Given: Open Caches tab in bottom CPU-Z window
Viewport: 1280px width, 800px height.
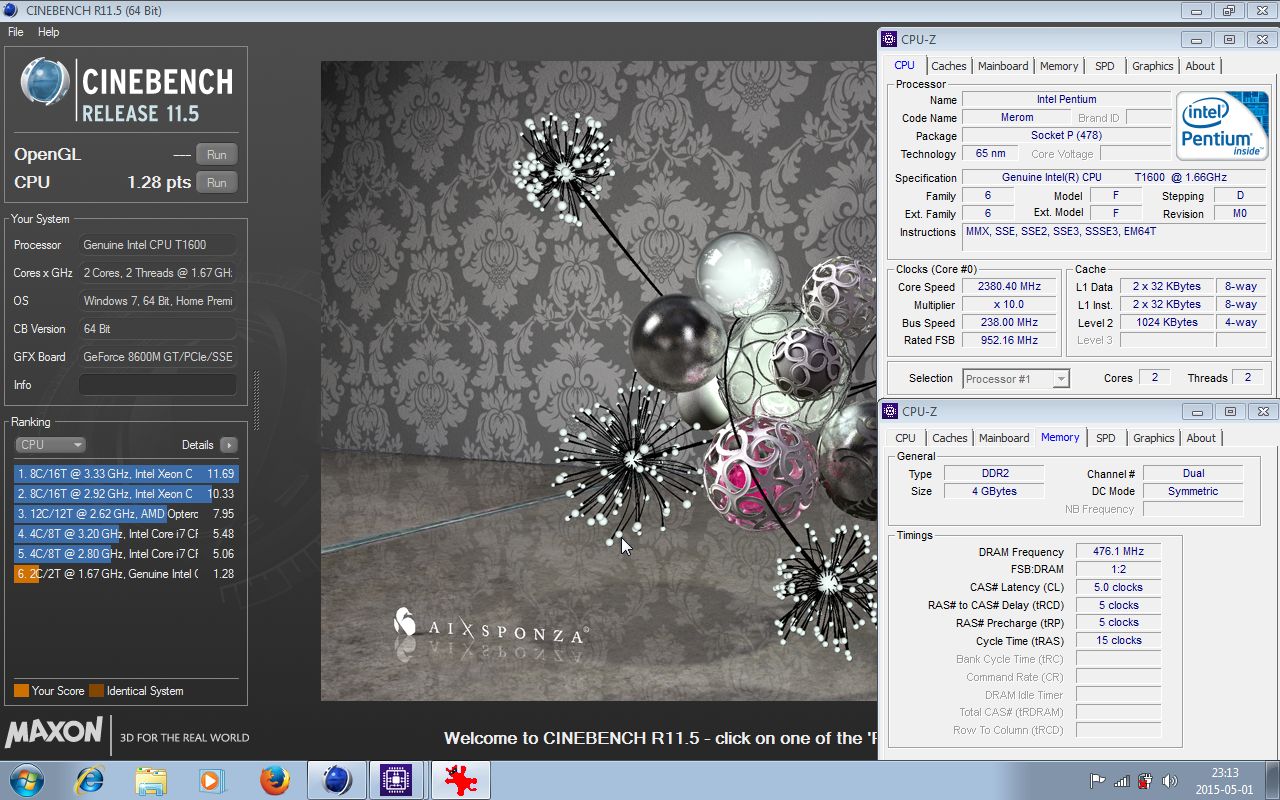Looking at the screenshot, I should tap(949, 438).
